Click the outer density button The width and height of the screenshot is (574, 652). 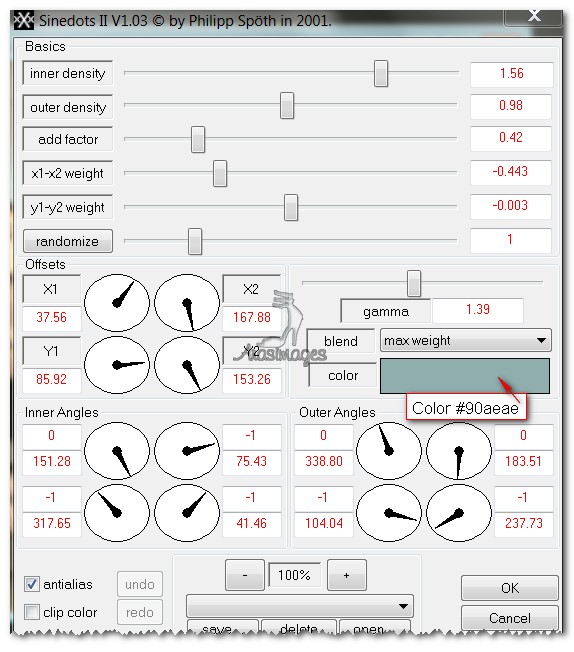coord(67,107)
